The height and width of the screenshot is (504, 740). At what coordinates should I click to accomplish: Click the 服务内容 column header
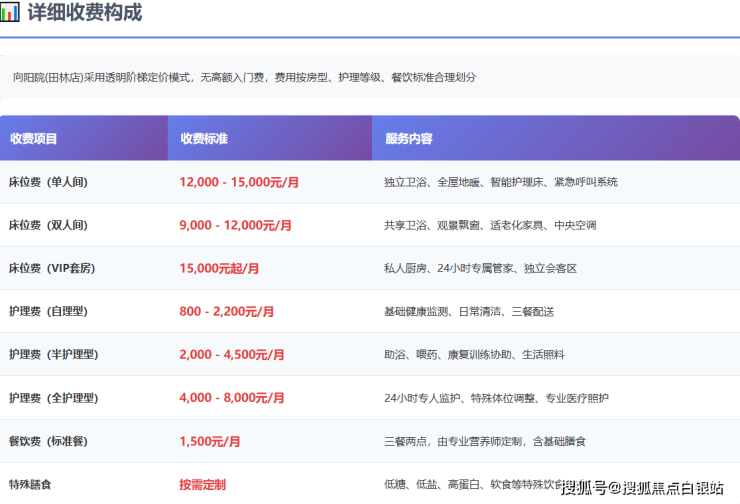tap(408, 139)
